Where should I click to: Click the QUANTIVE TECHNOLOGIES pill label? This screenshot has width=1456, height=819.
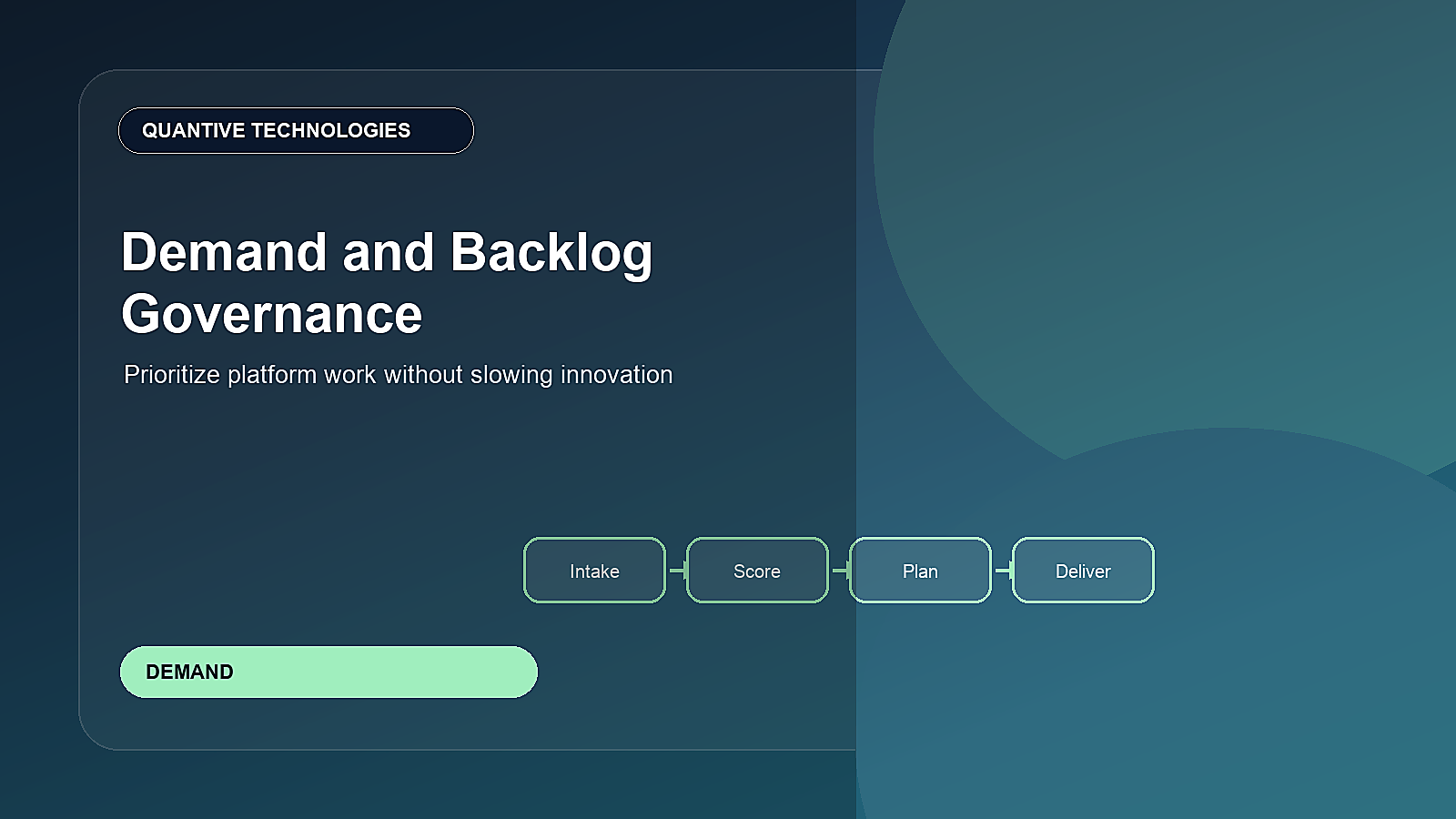(x=296, y=130)
